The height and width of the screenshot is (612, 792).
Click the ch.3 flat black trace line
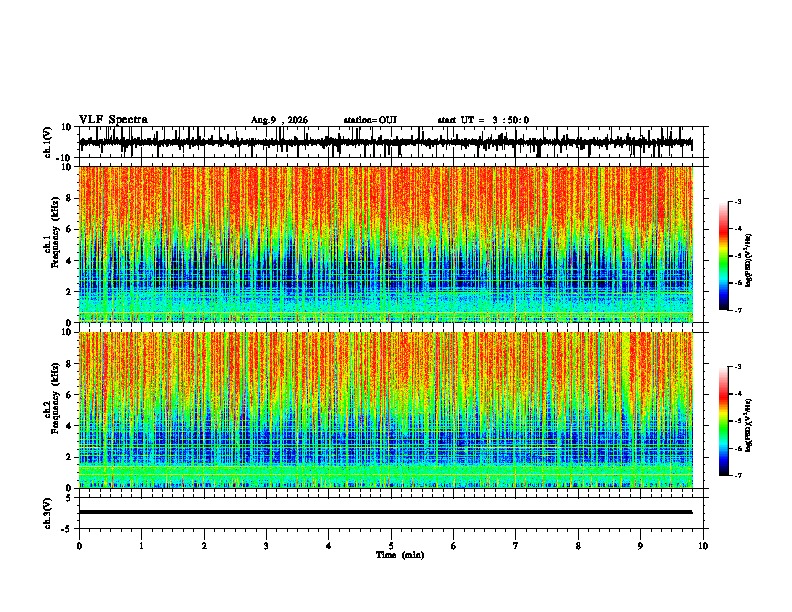(x=386, y=512)
